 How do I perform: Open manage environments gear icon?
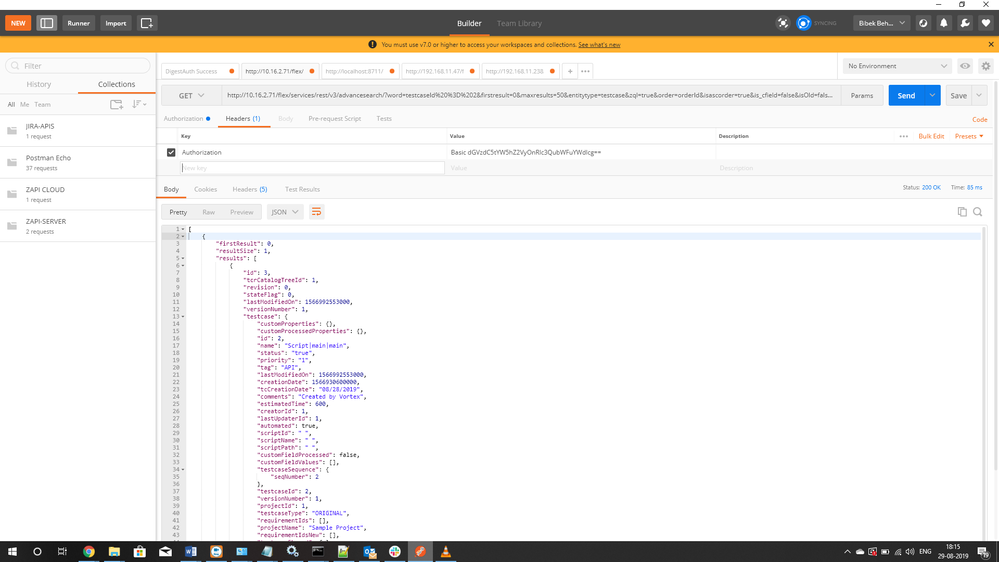pos(985,66)
